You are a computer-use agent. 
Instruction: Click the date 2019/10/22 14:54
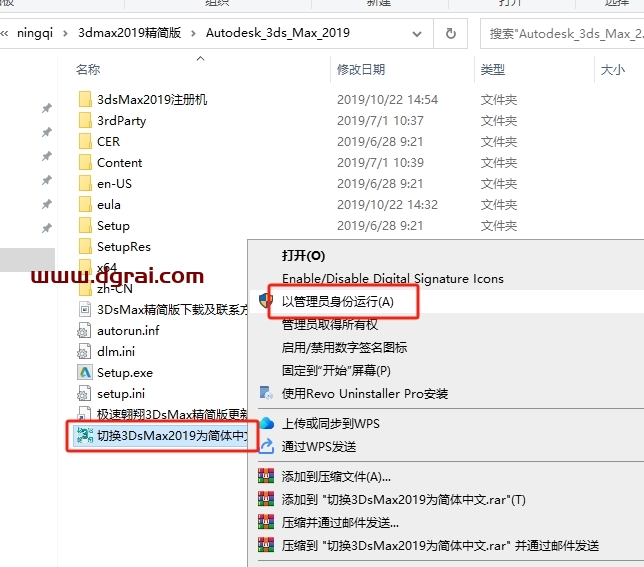tap(387, 100)
